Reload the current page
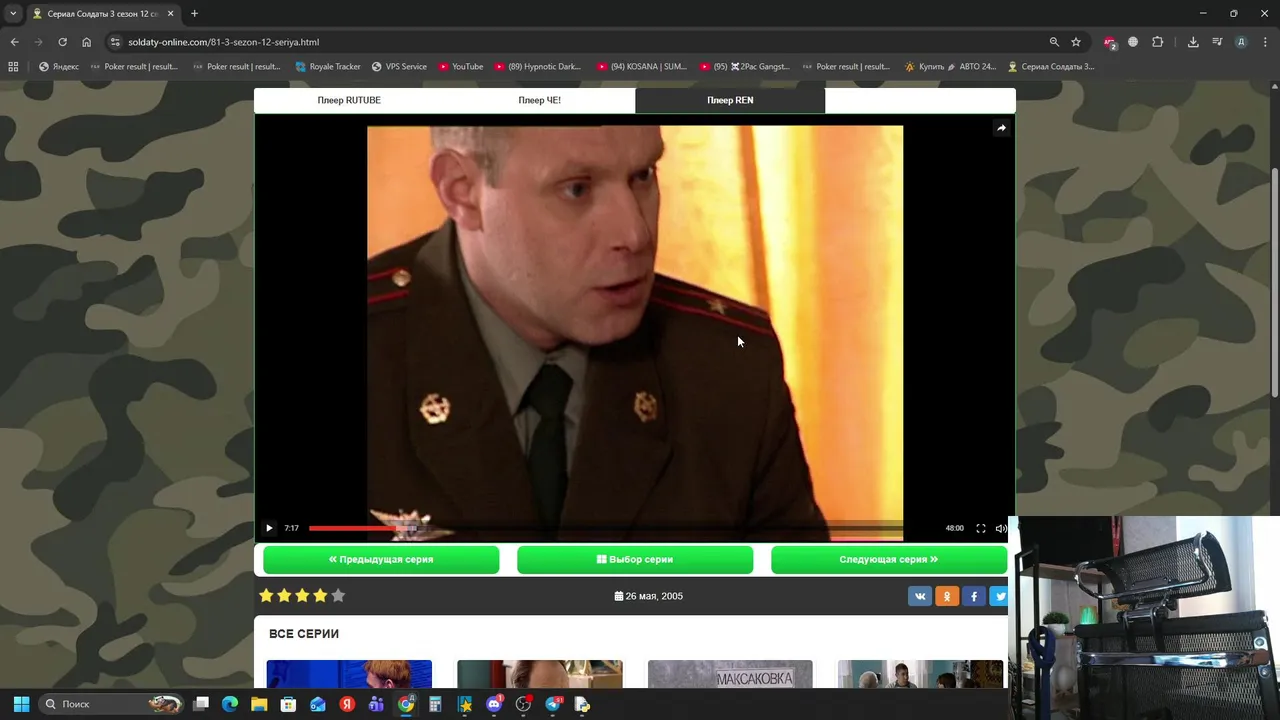The width and height of the screenshot is (1280, 720). click(62, 42)
